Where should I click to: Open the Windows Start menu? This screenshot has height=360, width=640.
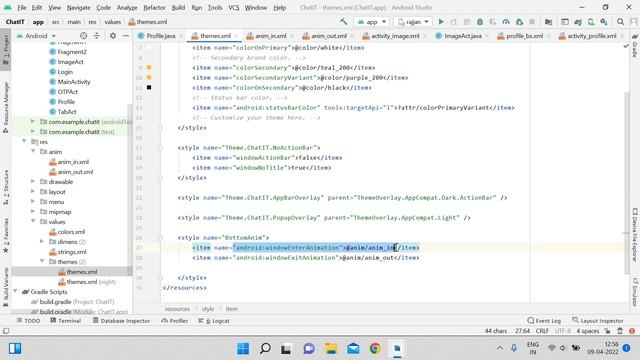[243, 349]
